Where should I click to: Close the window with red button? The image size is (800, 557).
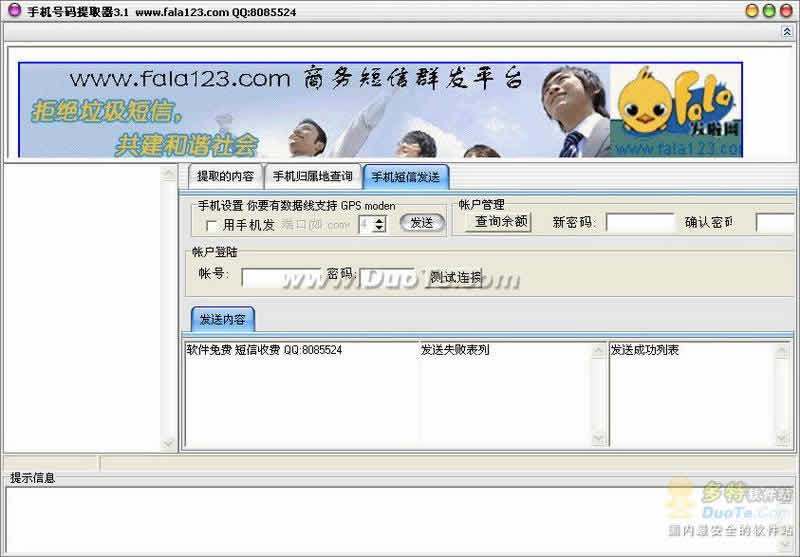(786, 10)
